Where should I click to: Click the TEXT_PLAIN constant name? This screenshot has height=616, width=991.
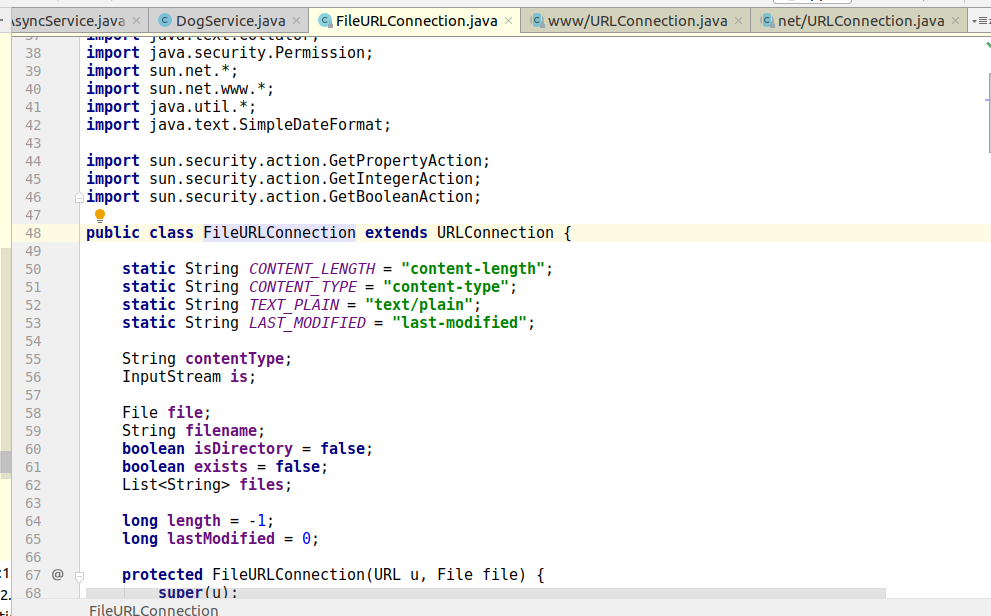pos(294,305)
